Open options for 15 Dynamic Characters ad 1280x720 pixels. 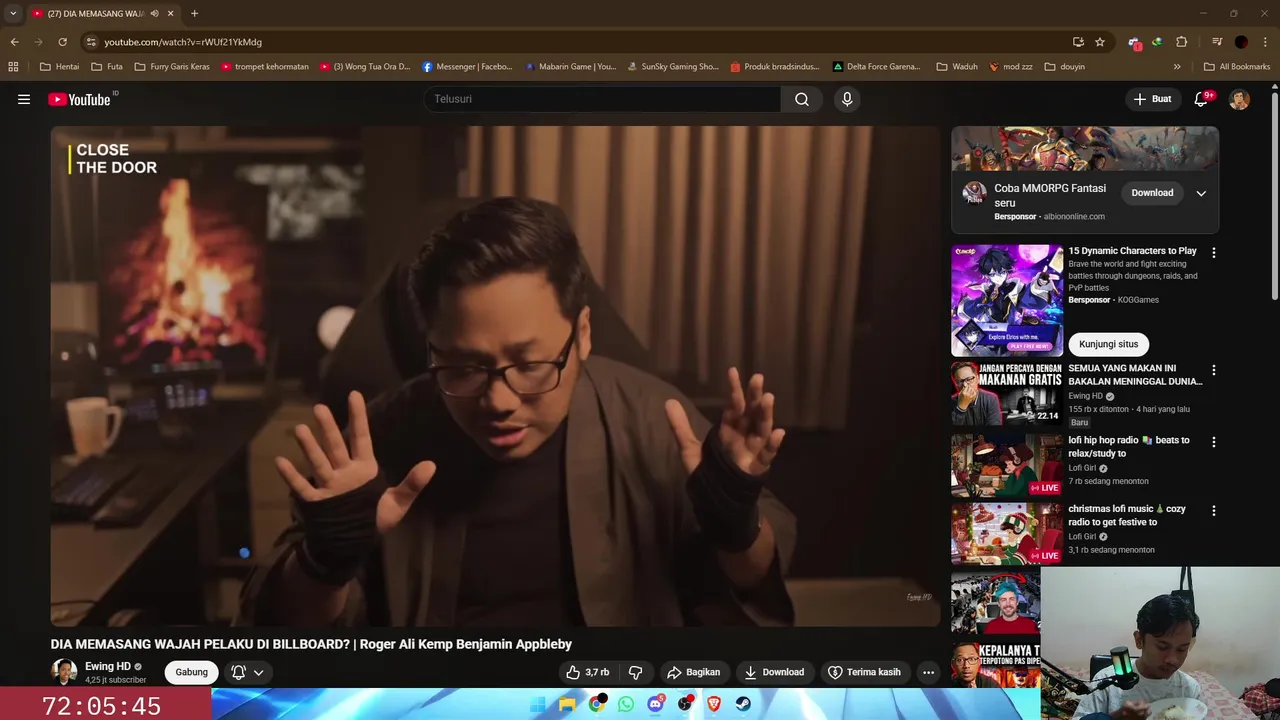tap(1213, 253)
